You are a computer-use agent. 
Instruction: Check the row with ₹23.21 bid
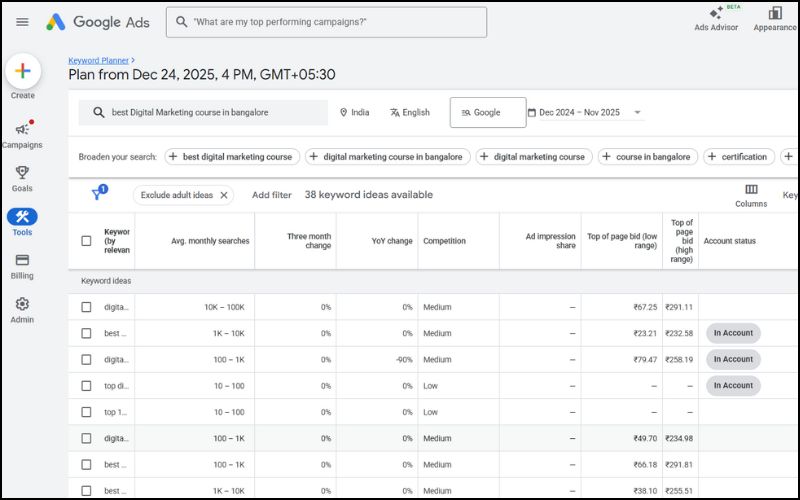pos(86,333)
